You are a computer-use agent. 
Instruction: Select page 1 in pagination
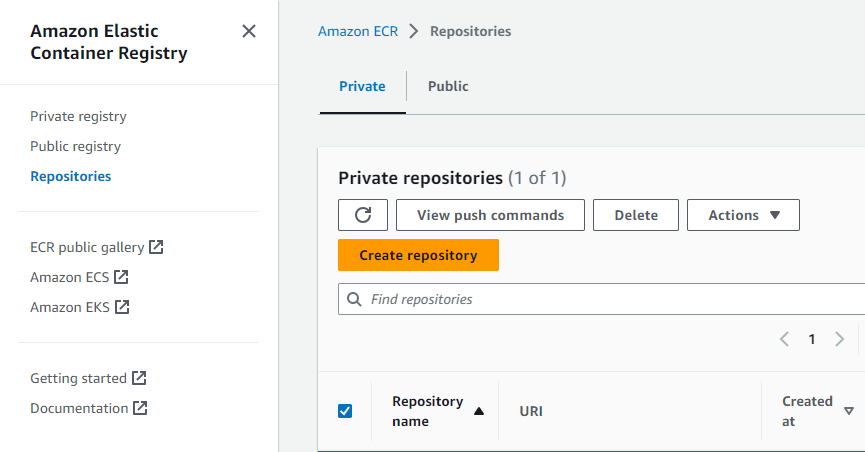(812, 339)
